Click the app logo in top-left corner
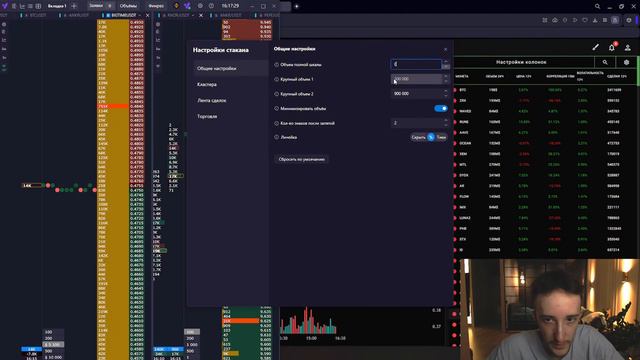 click(x=4, y=6)
